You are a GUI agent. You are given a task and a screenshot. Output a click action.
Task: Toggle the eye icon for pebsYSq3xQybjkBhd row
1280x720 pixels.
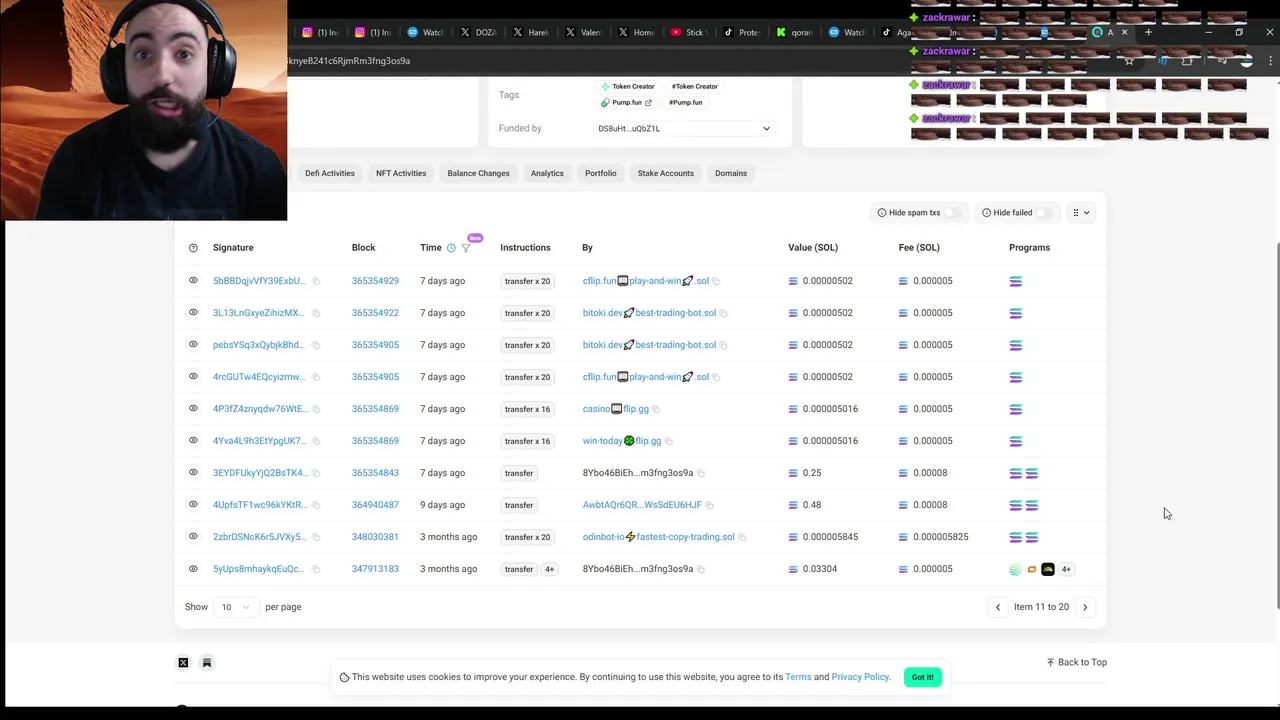[x=193, y=345]
